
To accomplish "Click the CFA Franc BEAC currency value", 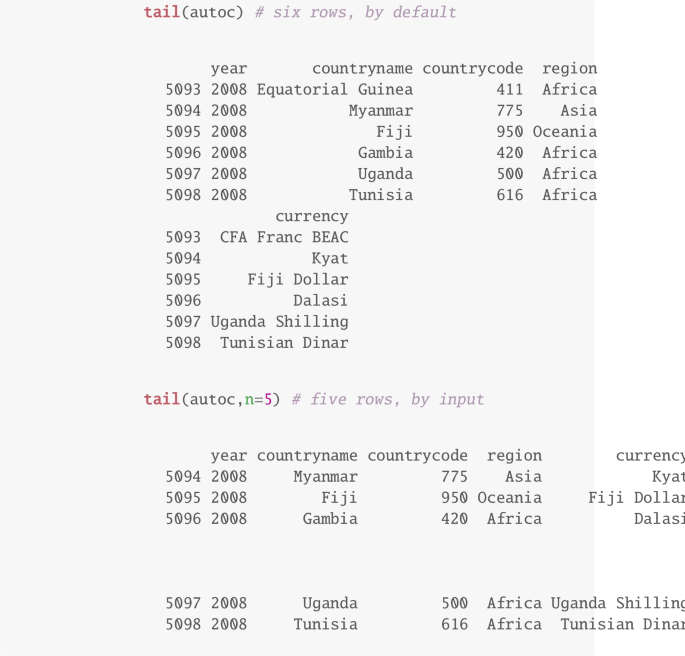I will pos(284,238).
